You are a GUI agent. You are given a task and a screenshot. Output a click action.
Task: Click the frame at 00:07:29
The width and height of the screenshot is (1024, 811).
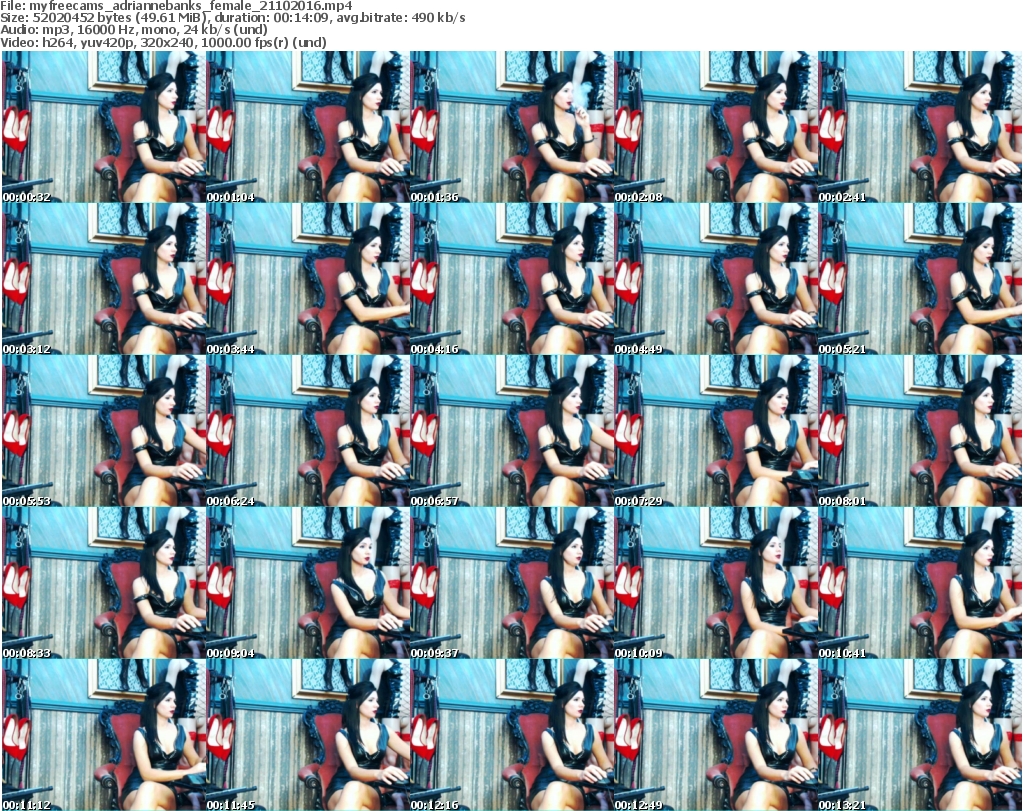[716, 431]
